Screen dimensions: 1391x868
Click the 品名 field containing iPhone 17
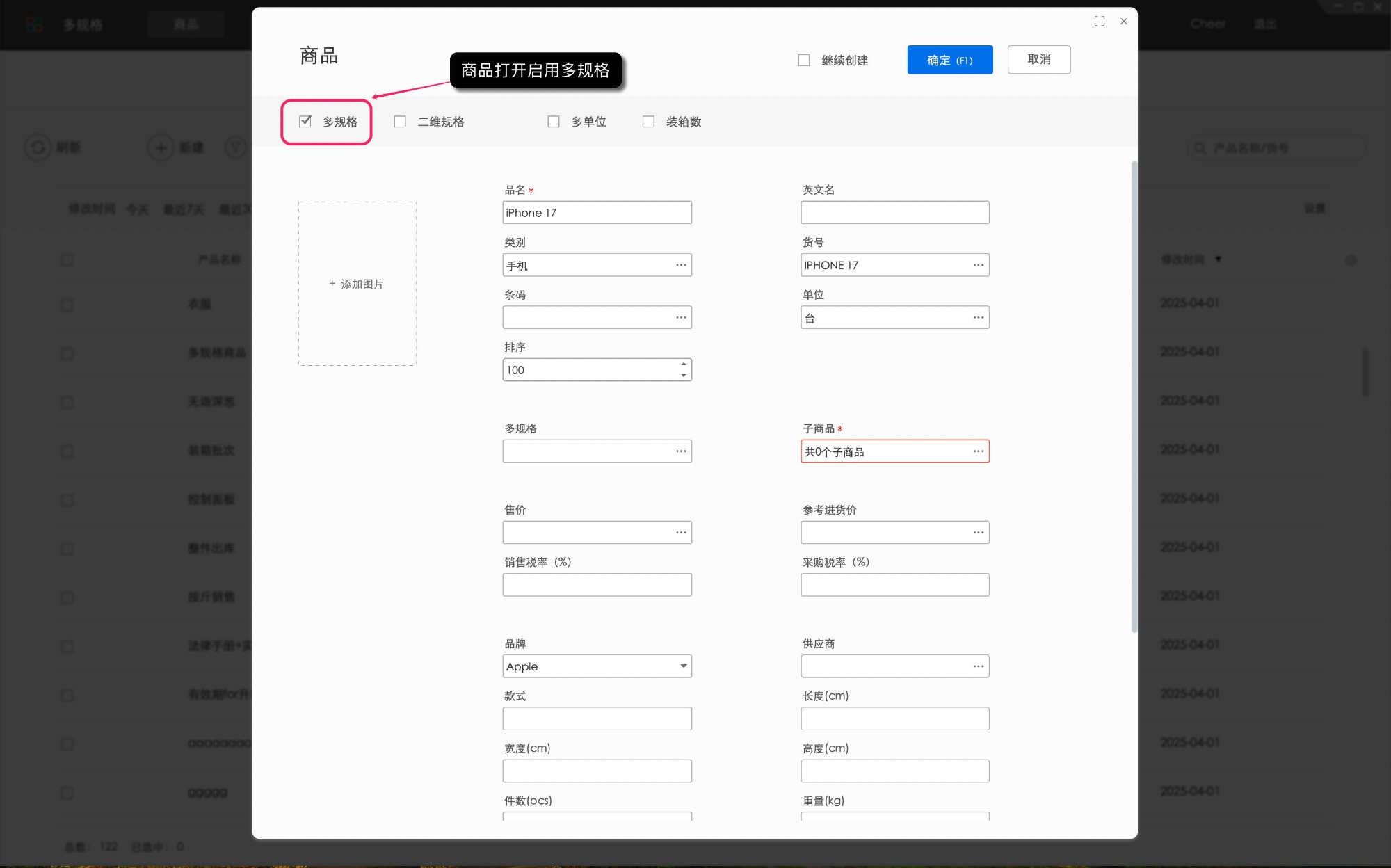point(597,212)
